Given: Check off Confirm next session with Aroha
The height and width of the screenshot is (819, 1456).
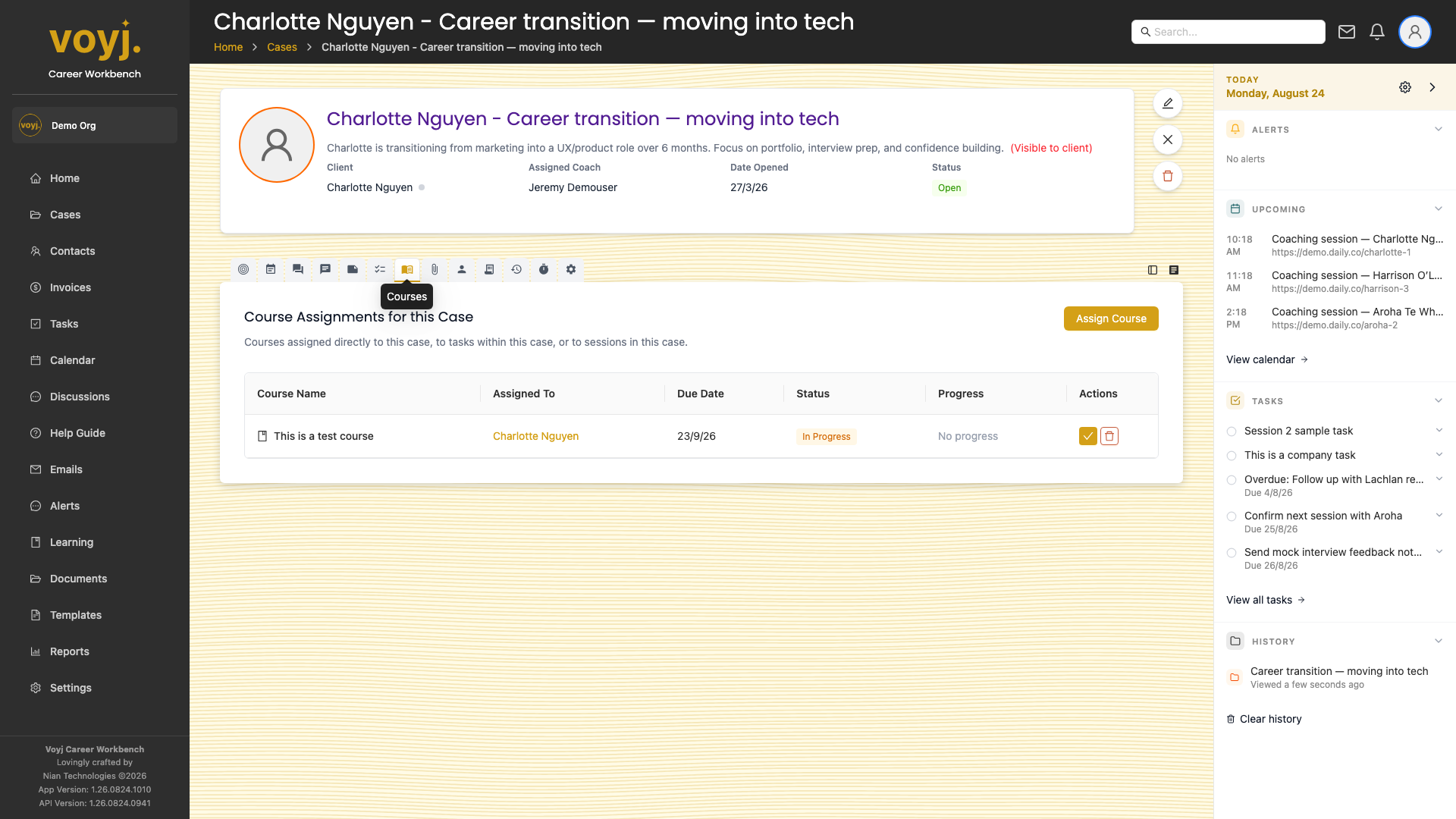Looking at the screenshot, I should 1232,516.
